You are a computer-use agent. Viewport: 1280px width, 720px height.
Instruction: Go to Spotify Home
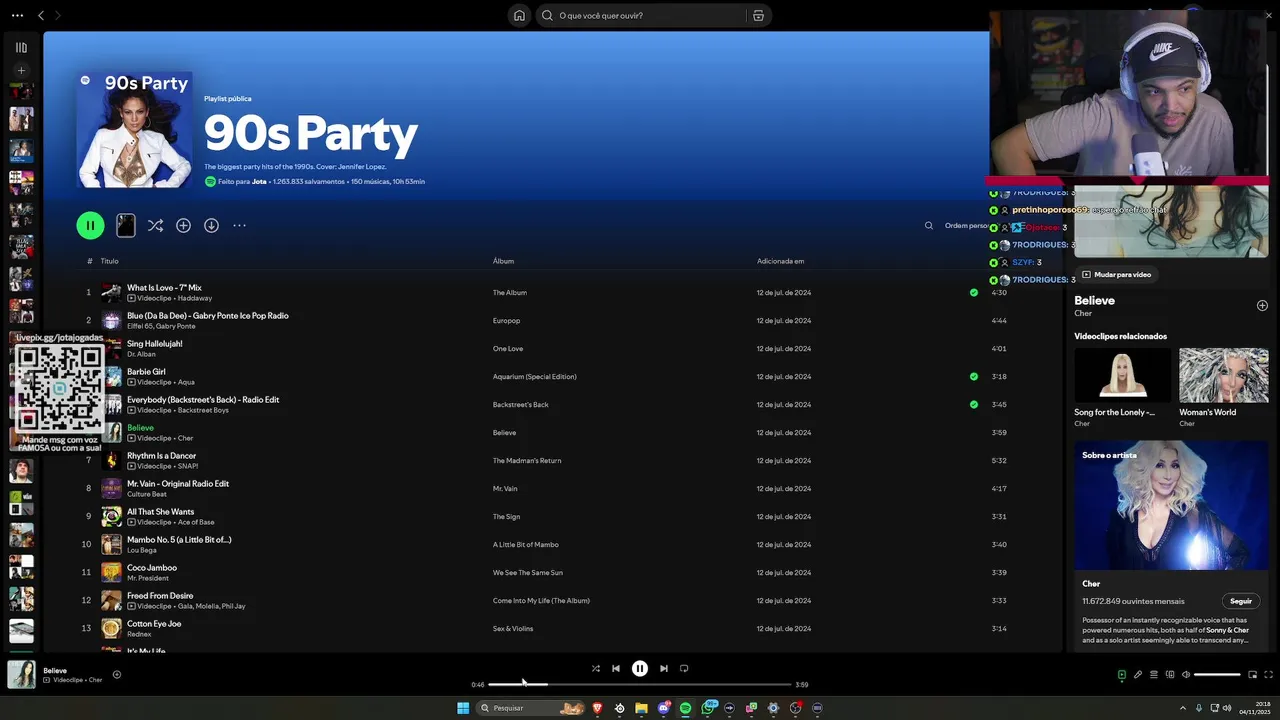click(x=519, y=15)
